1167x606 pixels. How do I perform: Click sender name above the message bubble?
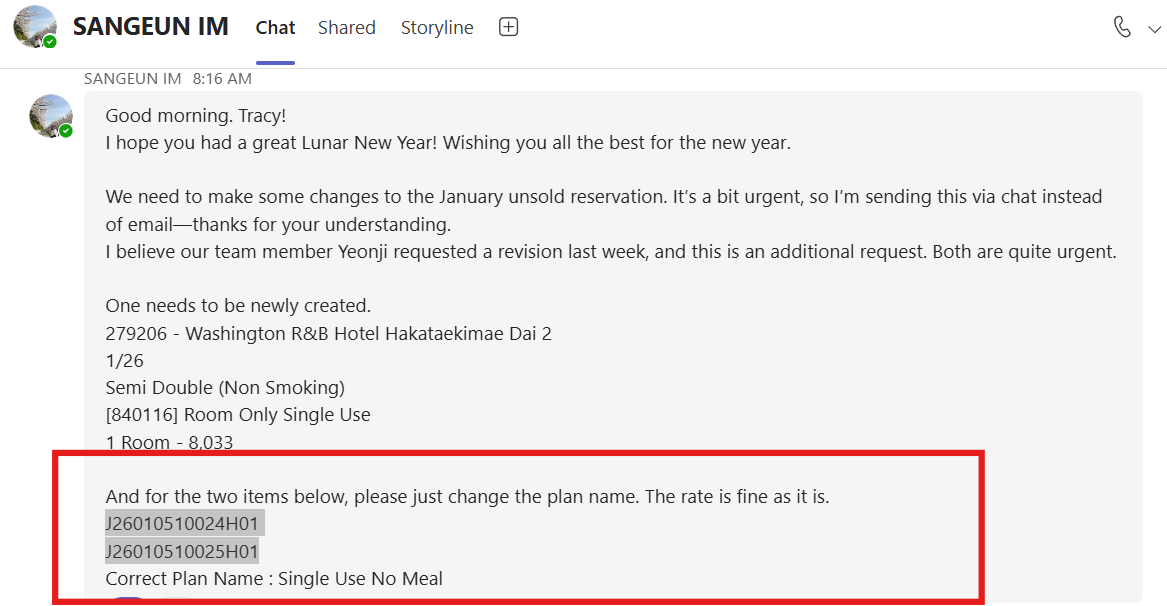(x=132, y=78)
